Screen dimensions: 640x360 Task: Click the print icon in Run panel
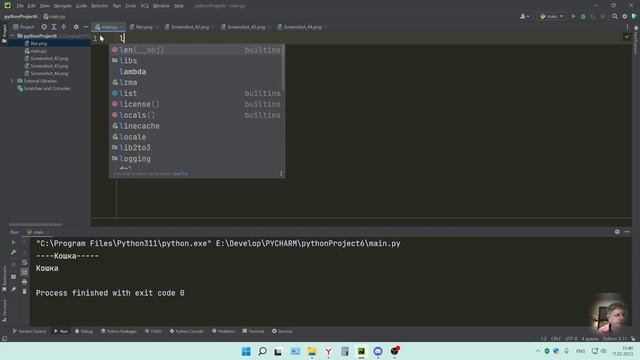pos(24,282)
